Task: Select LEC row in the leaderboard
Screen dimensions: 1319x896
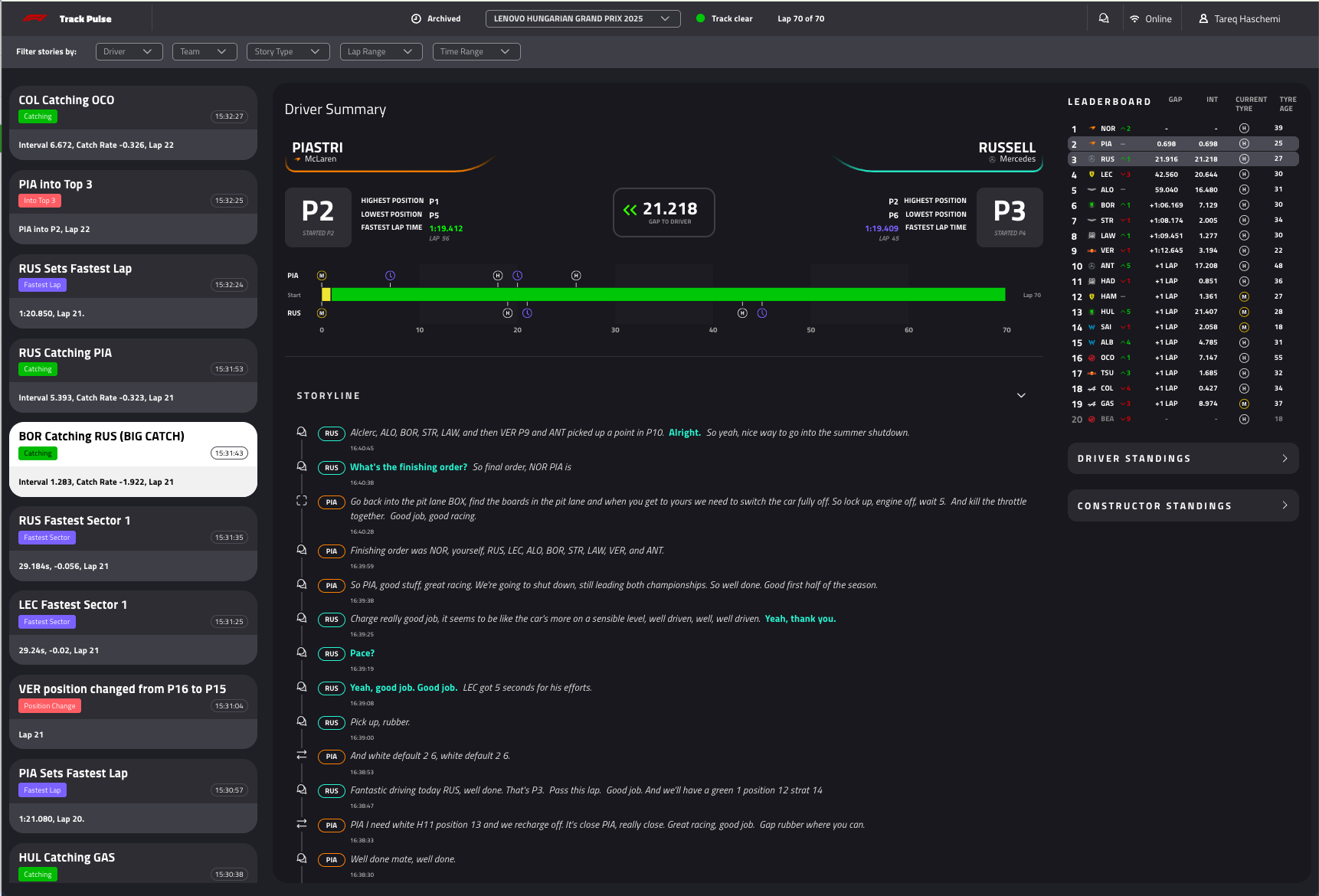Action: click(x=1183, y=175)
